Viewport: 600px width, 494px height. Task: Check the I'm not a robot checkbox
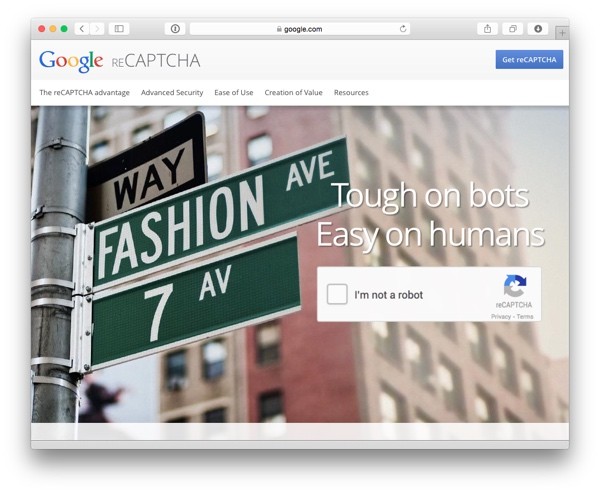(337, 294)
